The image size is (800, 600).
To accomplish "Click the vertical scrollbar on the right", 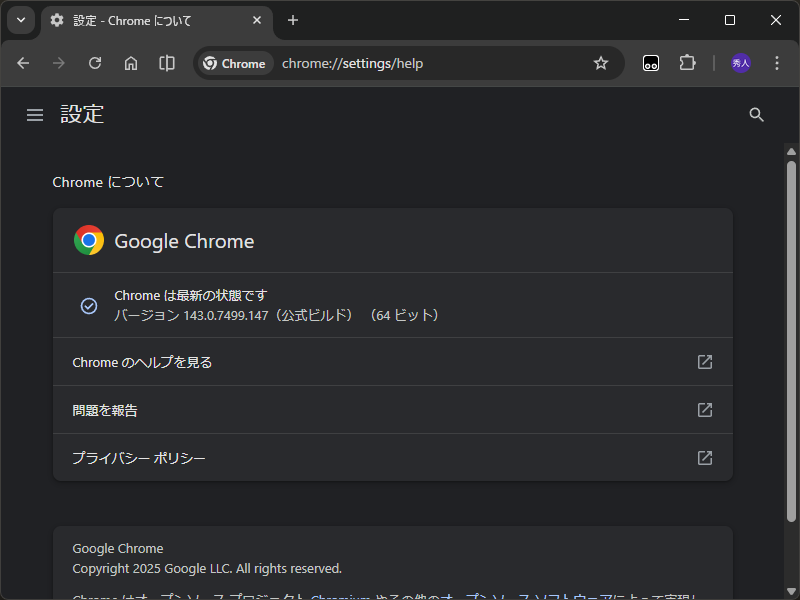I will [791, 300].
